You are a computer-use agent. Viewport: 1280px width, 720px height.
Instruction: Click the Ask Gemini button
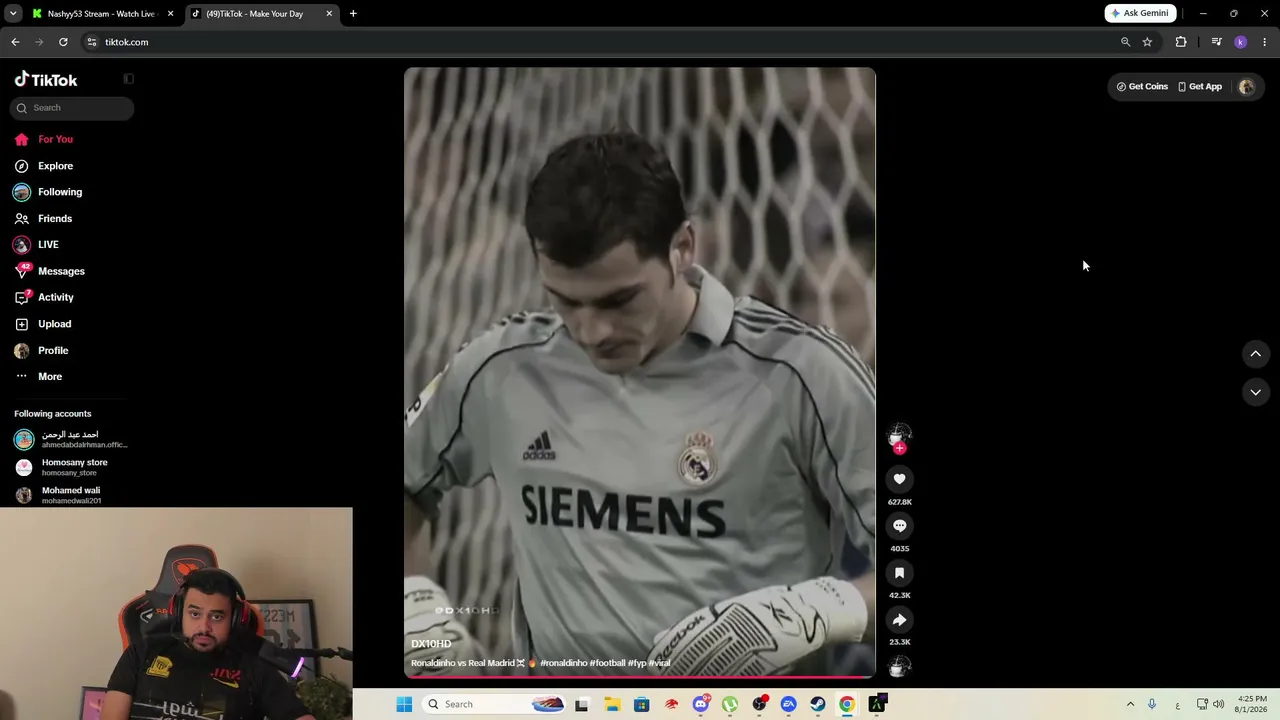[x=1140, y=14]
